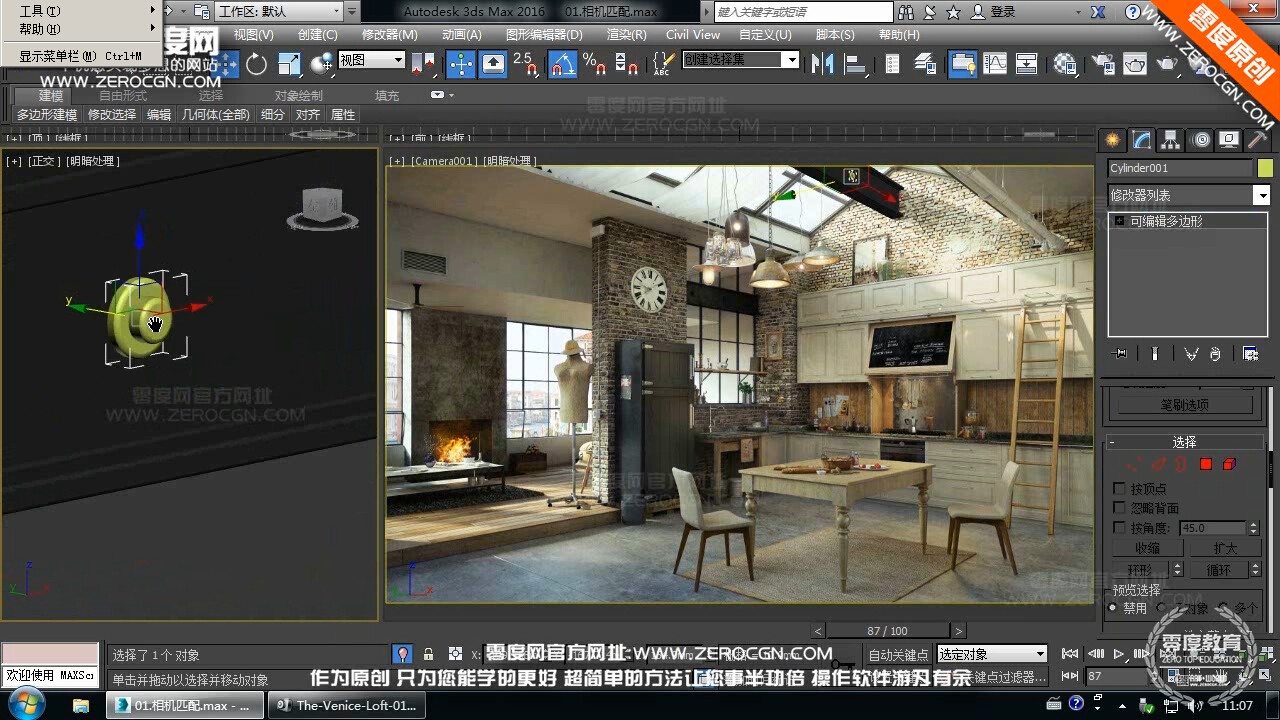Click the 循环 (Loop) button
The image size is (1280, 720).
click(1219, 570)
